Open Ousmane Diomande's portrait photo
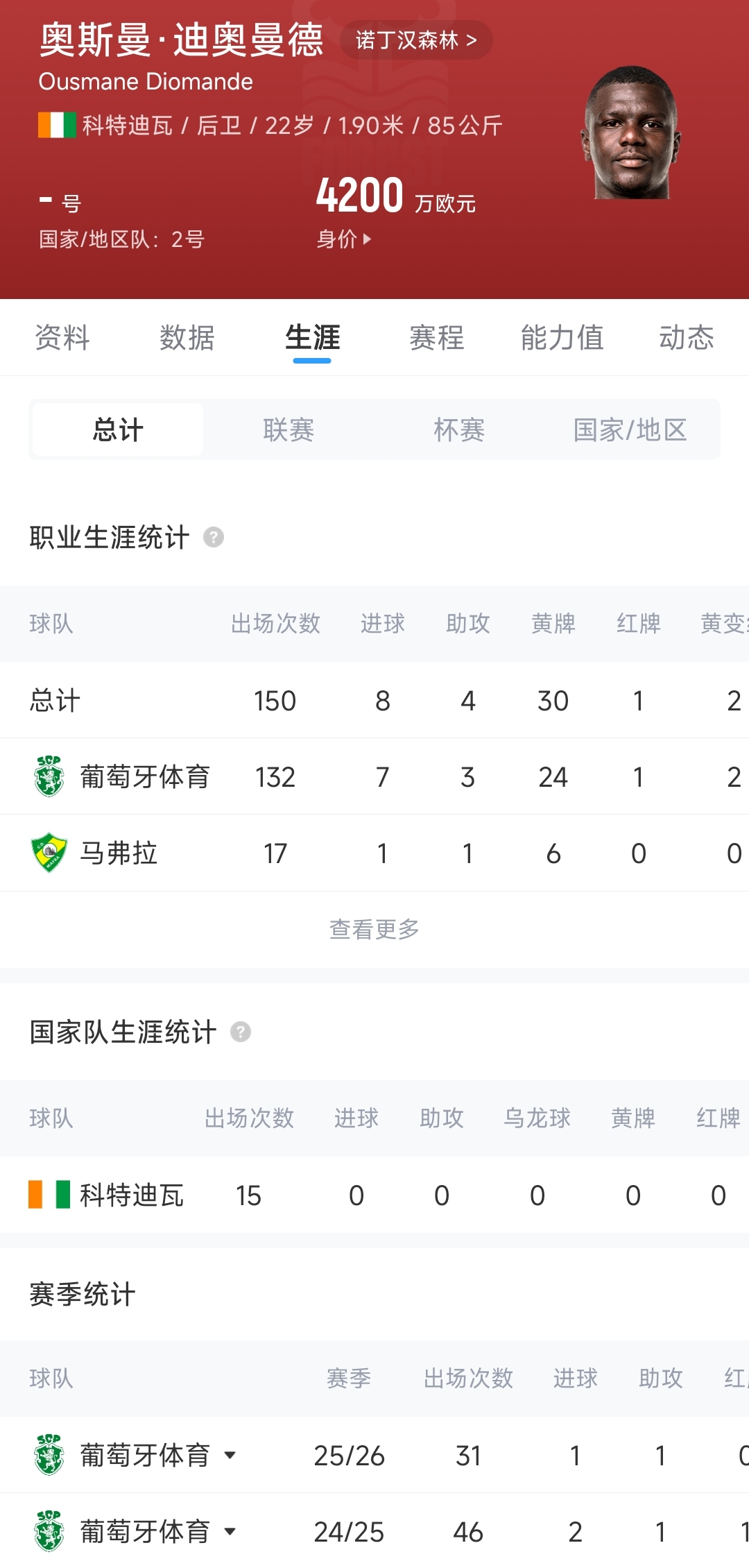The height and width of the screenshot is (1568, 749). pyautogui.click(x=632, y=133)
